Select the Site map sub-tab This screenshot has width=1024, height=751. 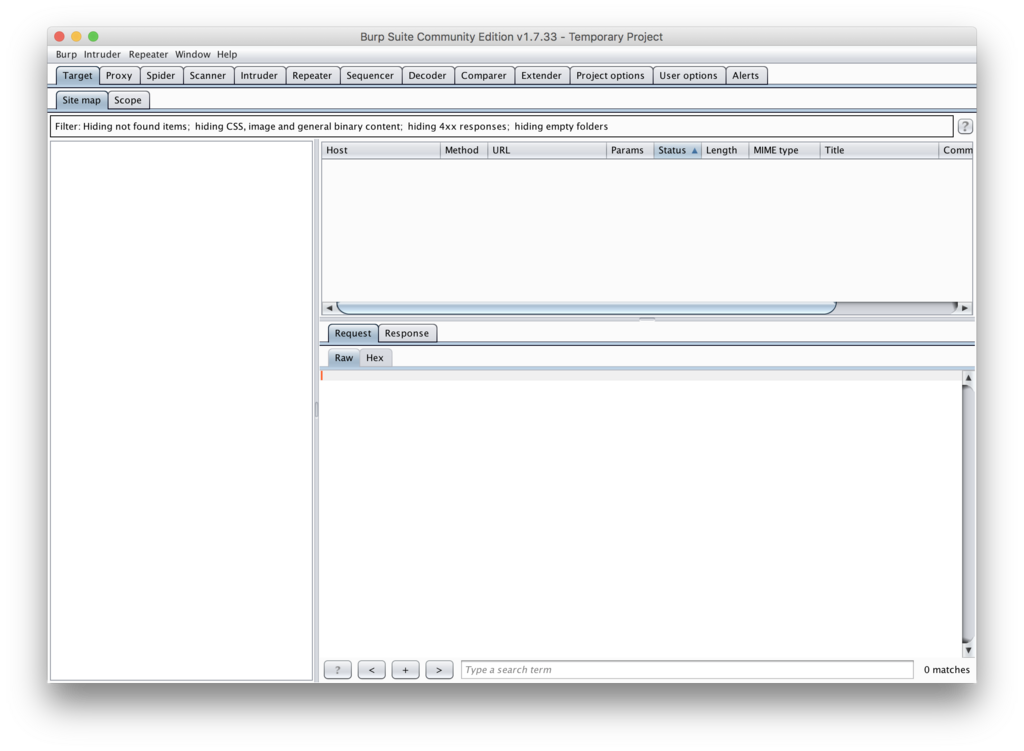pos(82,100)
